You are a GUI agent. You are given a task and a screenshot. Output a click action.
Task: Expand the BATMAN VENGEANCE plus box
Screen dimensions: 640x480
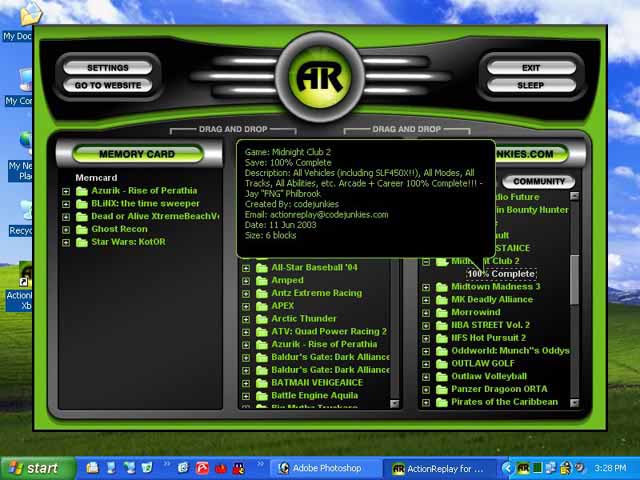click(246, 384)
